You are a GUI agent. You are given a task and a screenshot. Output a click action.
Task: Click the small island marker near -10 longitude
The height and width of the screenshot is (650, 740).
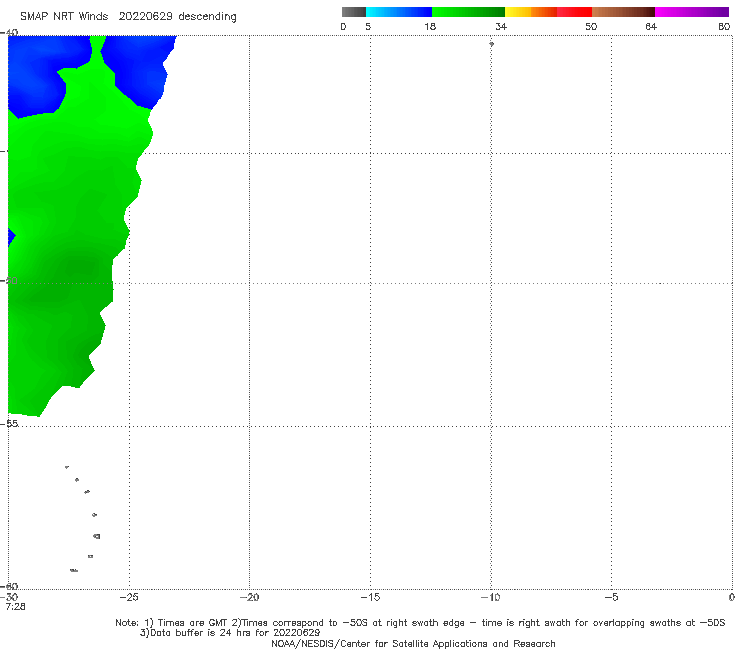(x=491, y=44)
